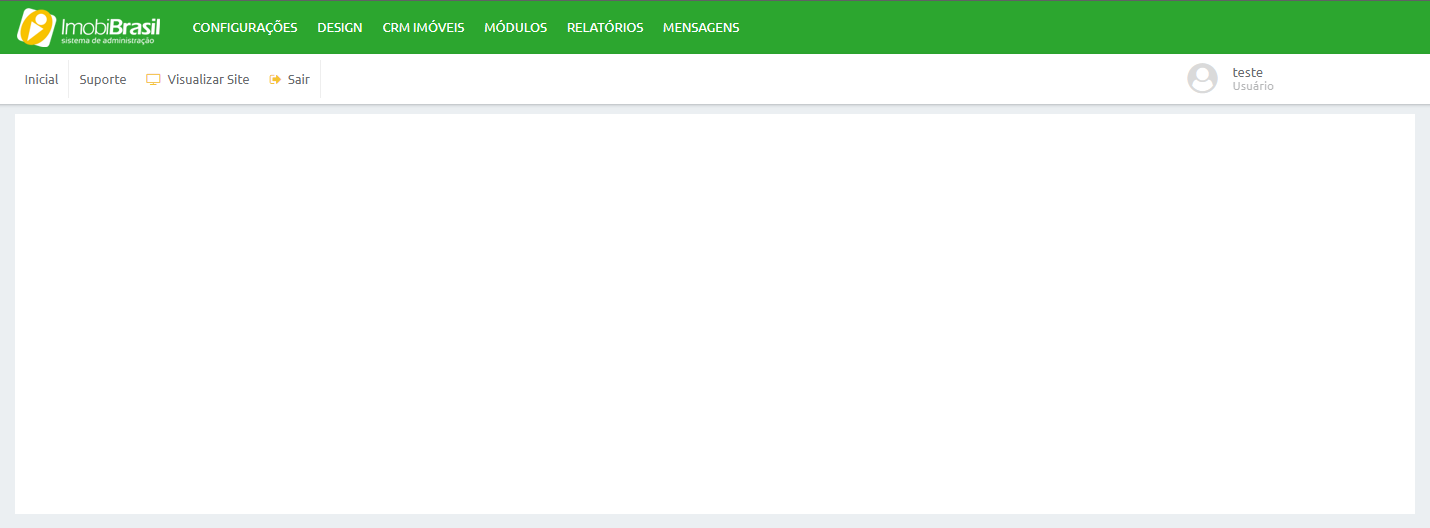Image resolution: width=1430 pixels, height=528 pixels.
Task: Open the RELATÓRIOS menu
Action: 605,28
